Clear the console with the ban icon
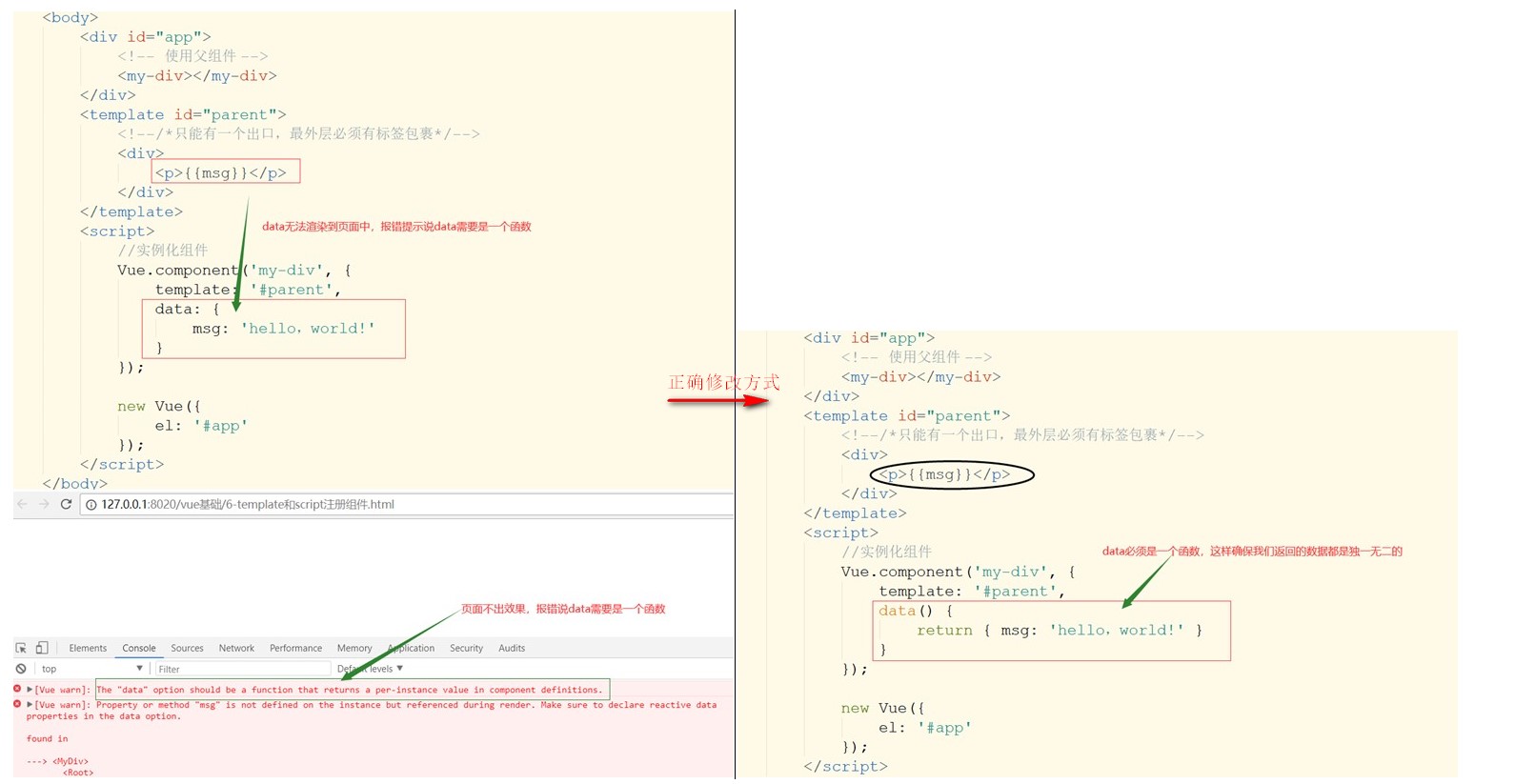The image size is (1515, 784). coord(21,669)
